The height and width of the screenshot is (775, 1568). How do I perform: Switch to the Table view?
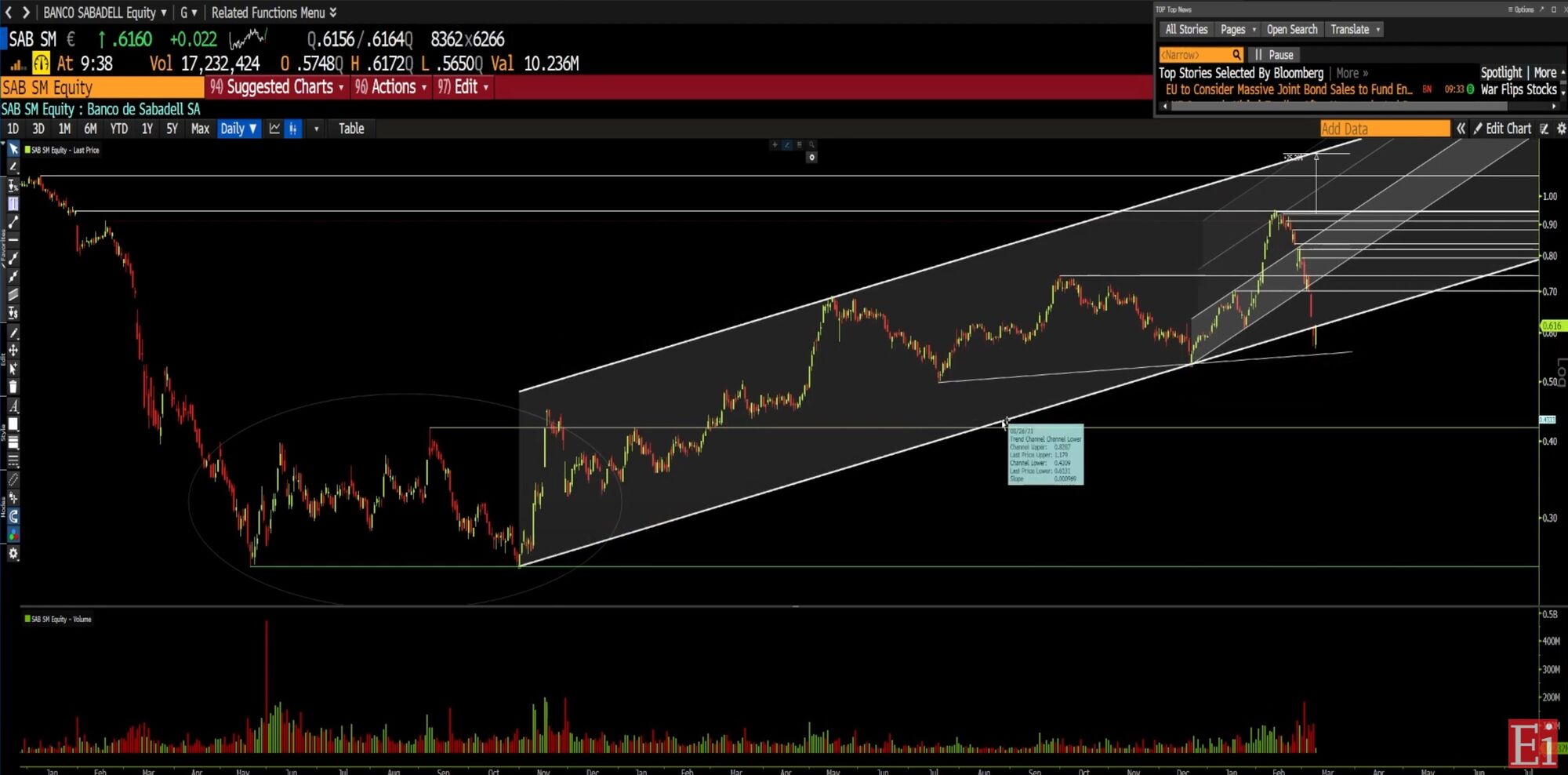pos(351,129)
